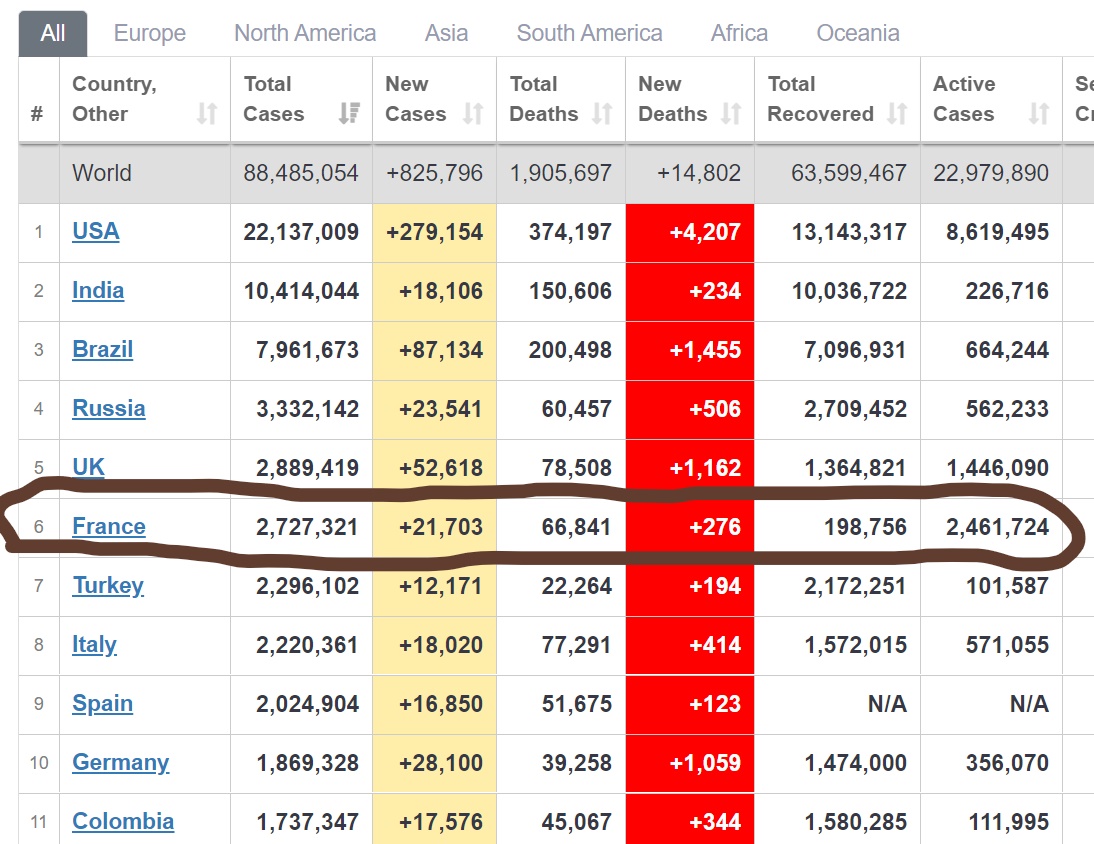Select World total deaths 1,905,697
Image resolution: width=1094 pixels, height=844 pixels.
561,173
